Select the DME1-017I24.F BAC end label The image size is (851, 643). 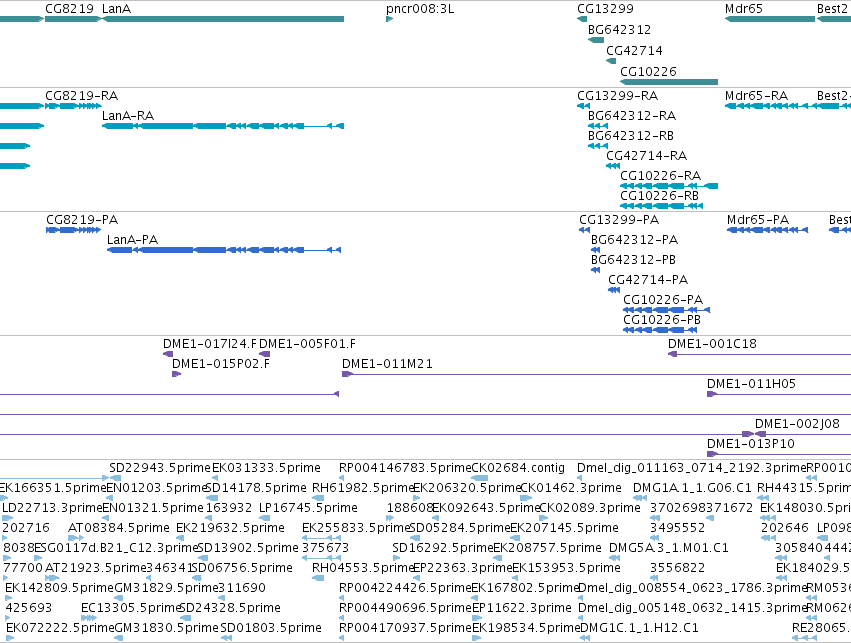pyautogui.click(x=210, y=344)
